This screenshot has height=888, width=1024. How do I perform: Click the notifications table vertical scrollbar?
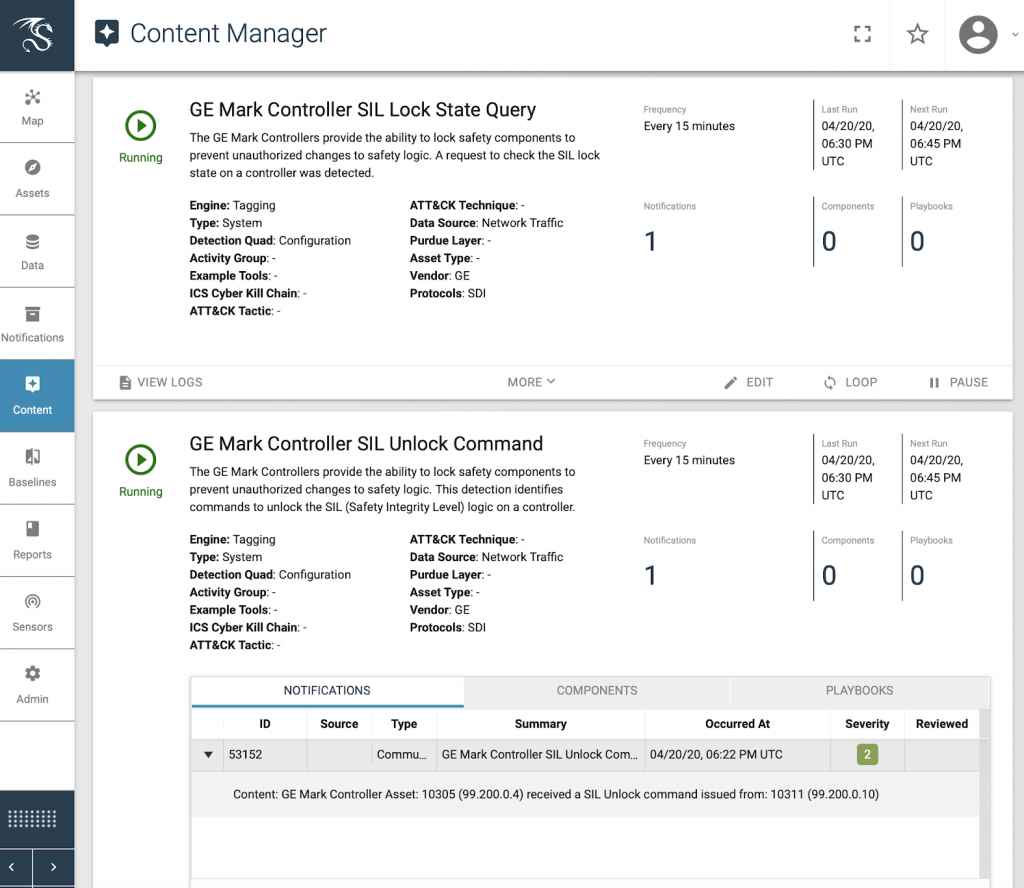(x=984, y=793)
